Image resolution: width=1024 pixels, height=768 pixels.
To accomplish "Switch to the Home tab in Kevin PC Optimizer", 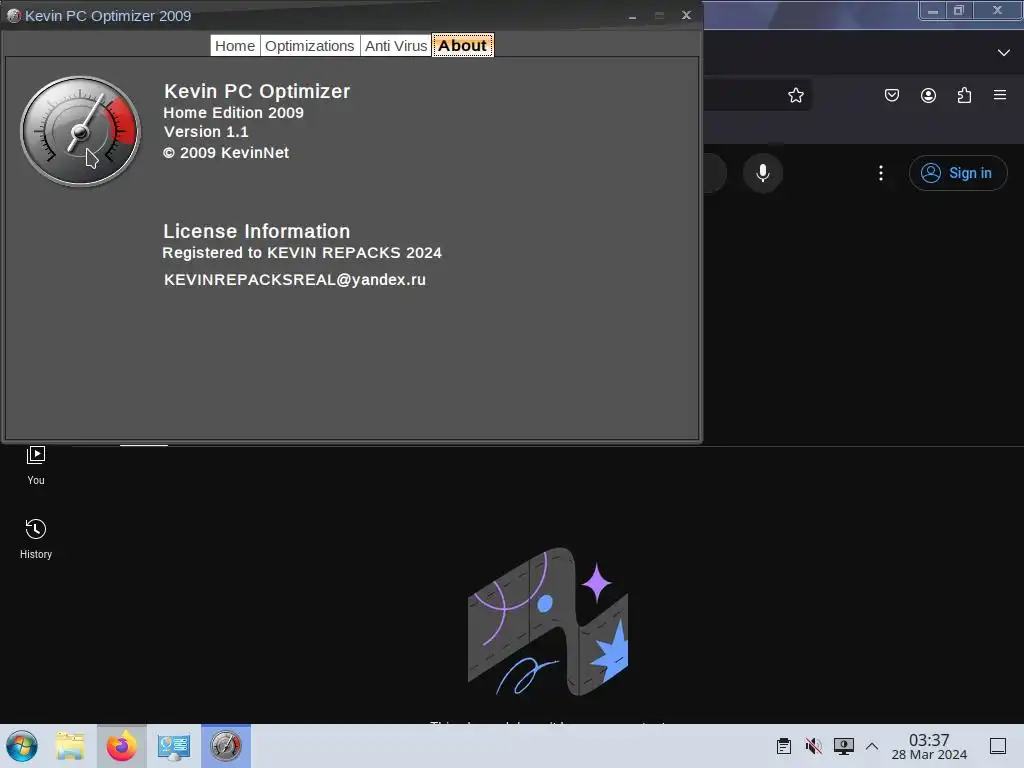I will pyautogui.click(x=235, y=46).
